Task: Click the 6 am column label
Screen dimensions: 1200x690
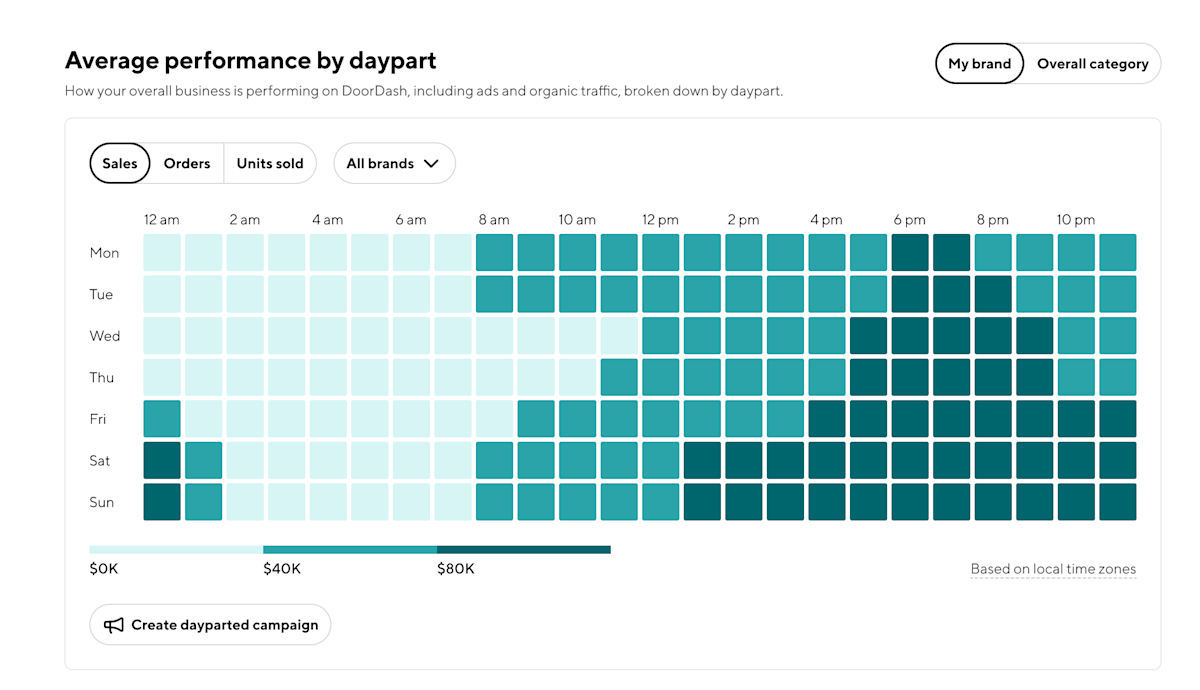Action: coord(410,220)
